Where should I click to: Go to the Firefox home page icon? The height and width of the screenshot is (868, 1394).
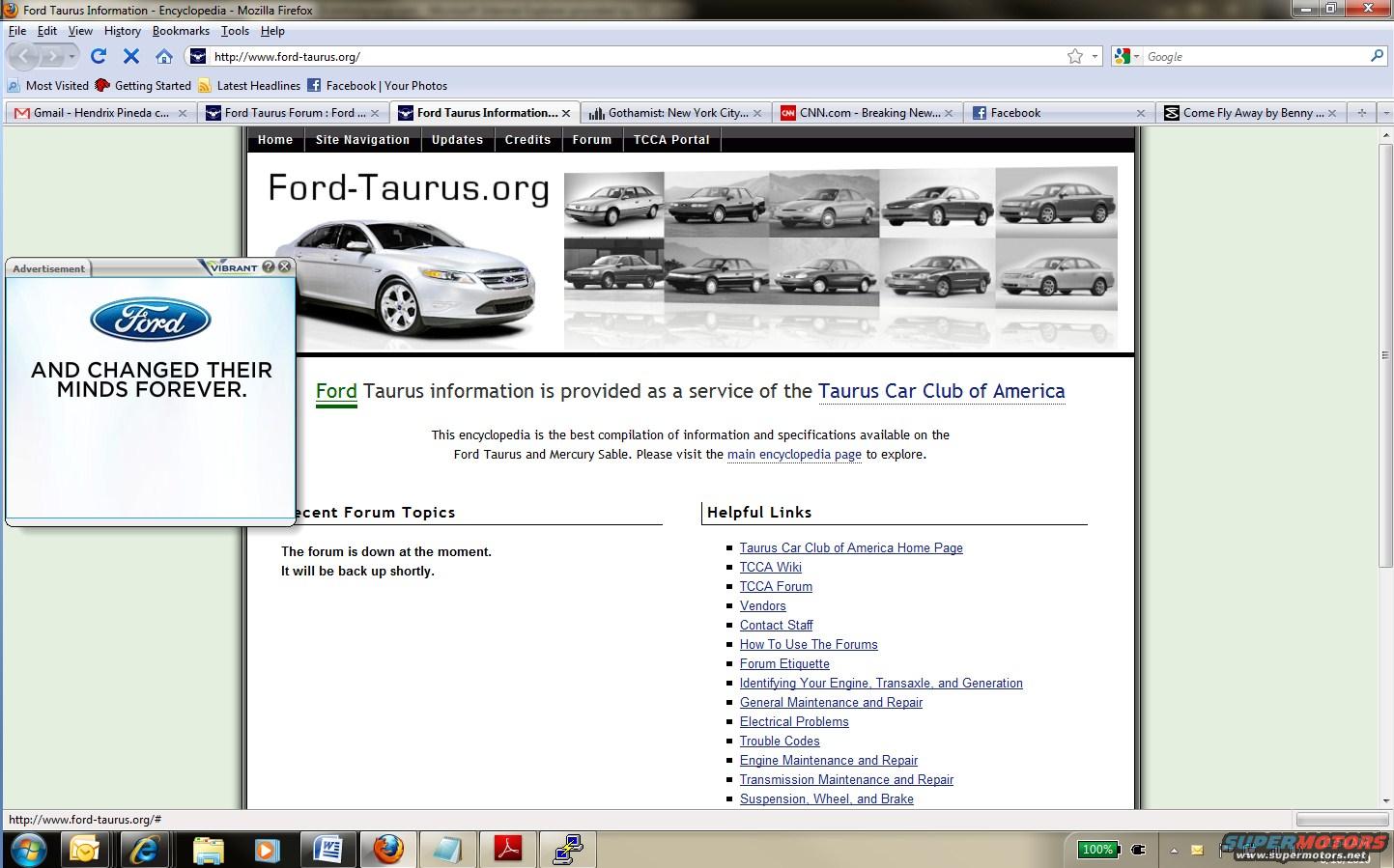click(164, 56)
